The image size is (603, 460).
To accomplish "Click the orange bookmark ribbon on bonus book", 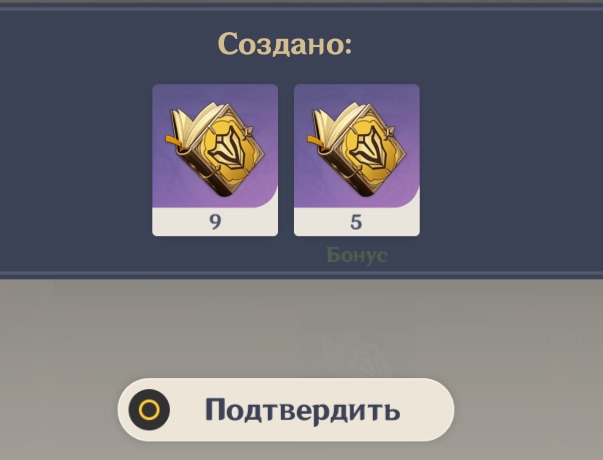I will click(x=317, y=141).
